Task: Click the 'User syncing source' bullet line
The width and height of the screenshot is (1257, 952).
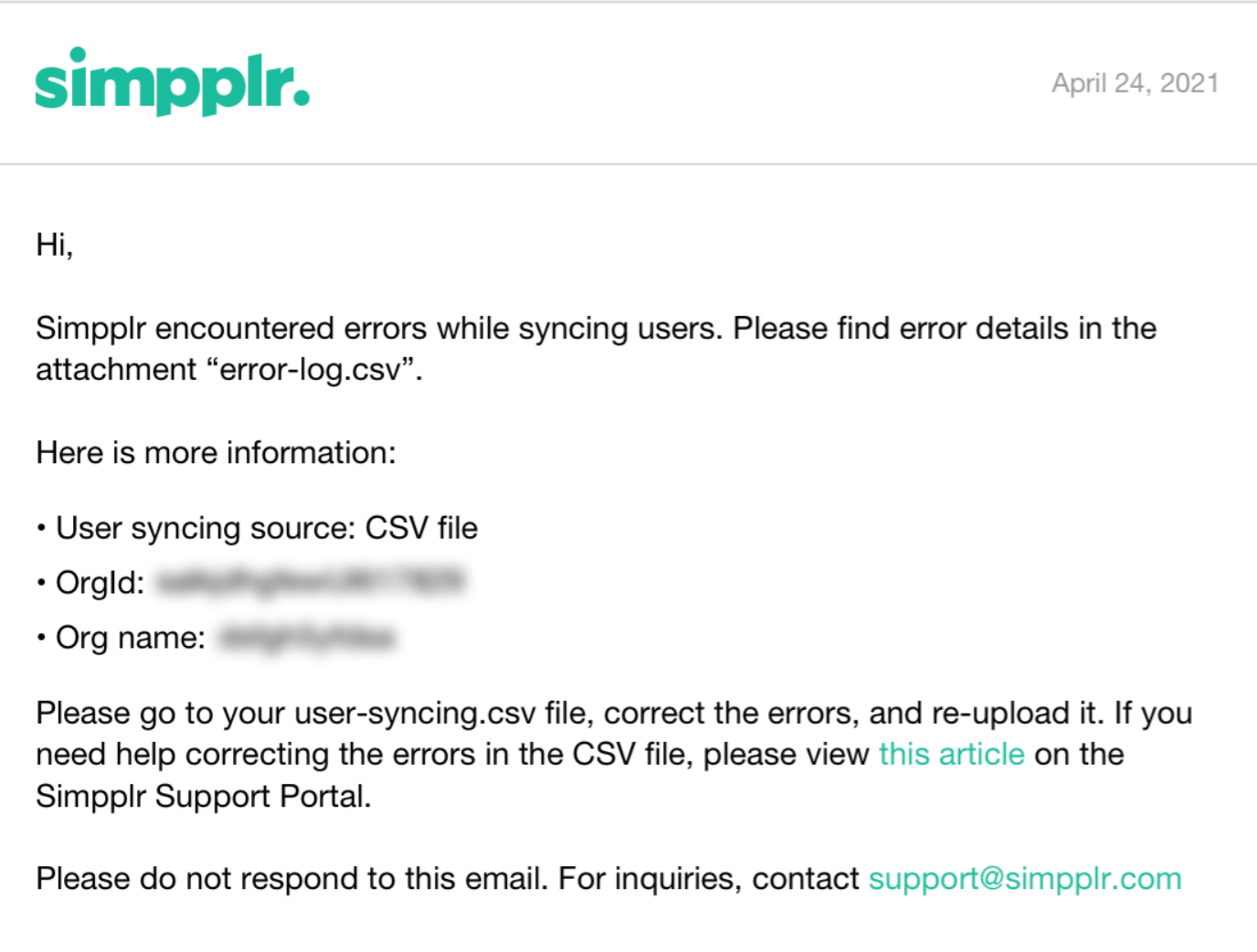Action: click(x=258, y=528)
